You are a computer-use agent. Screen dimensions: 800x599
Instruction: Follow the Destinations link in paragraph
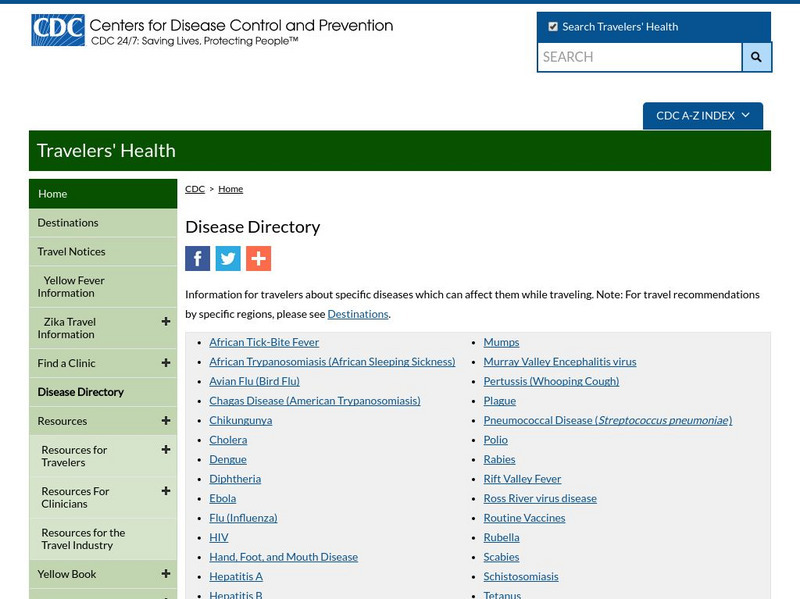358,314
